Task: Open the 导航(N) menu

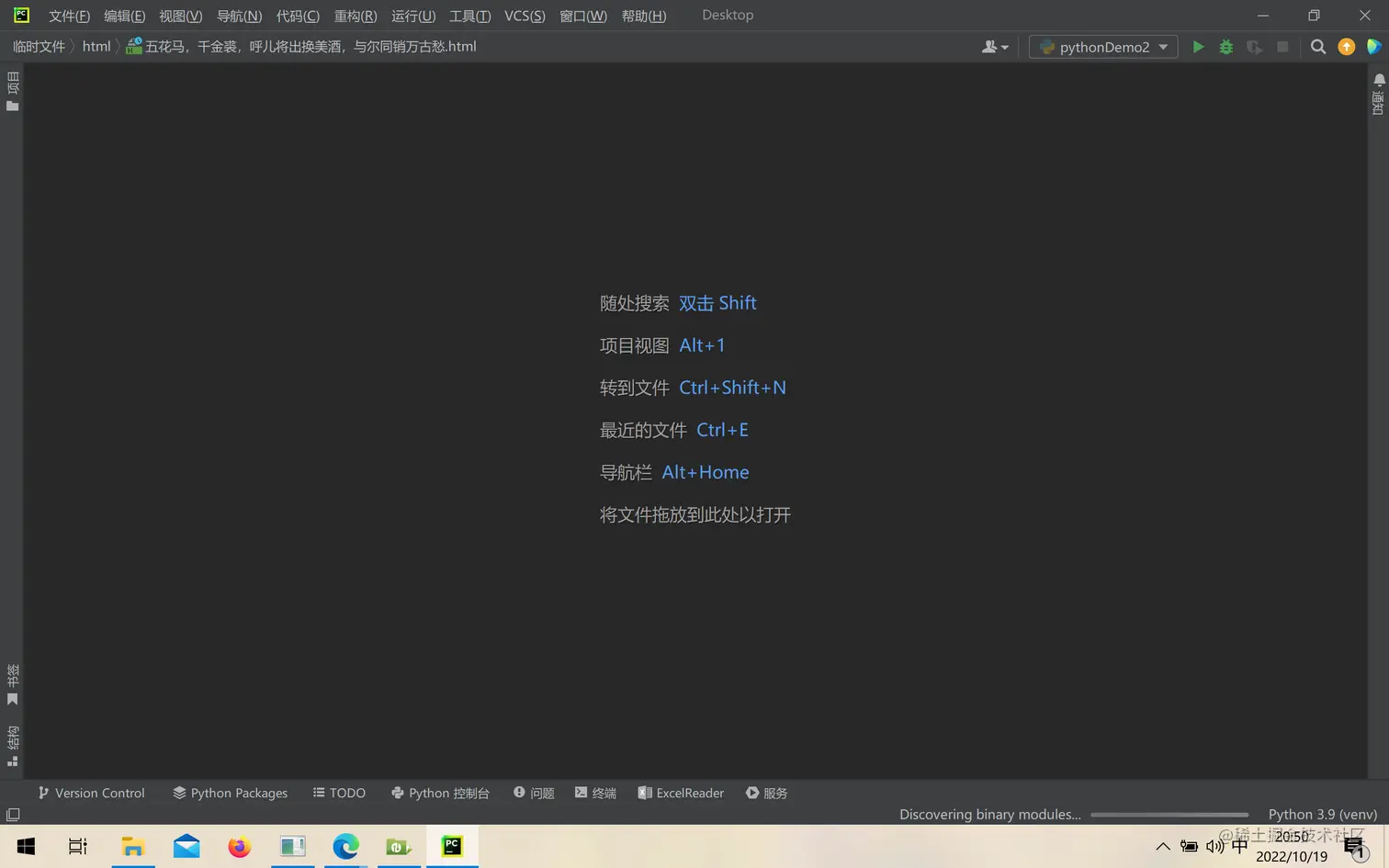Action: tap(239, 16)
